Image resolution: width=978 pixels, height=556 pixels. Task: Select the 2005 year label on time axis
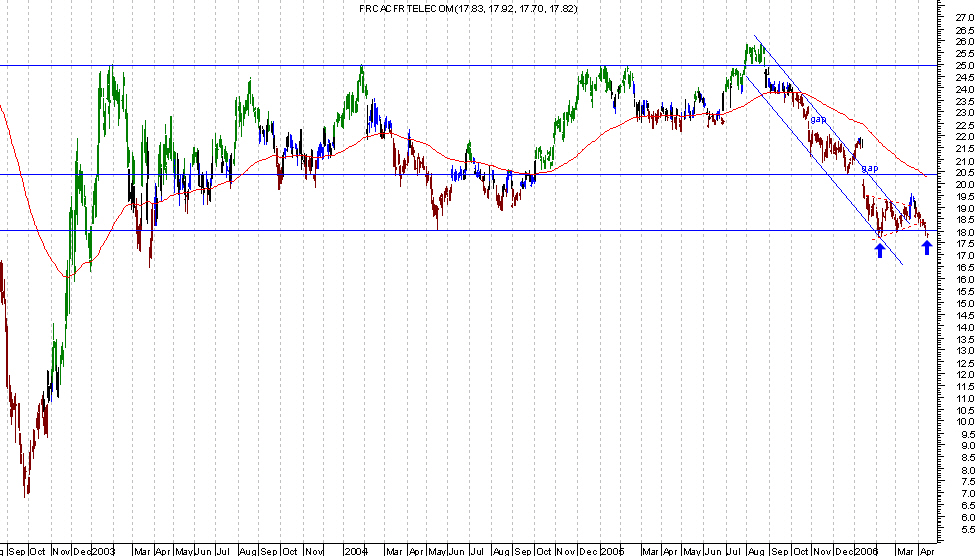click(x=612, y=551)
